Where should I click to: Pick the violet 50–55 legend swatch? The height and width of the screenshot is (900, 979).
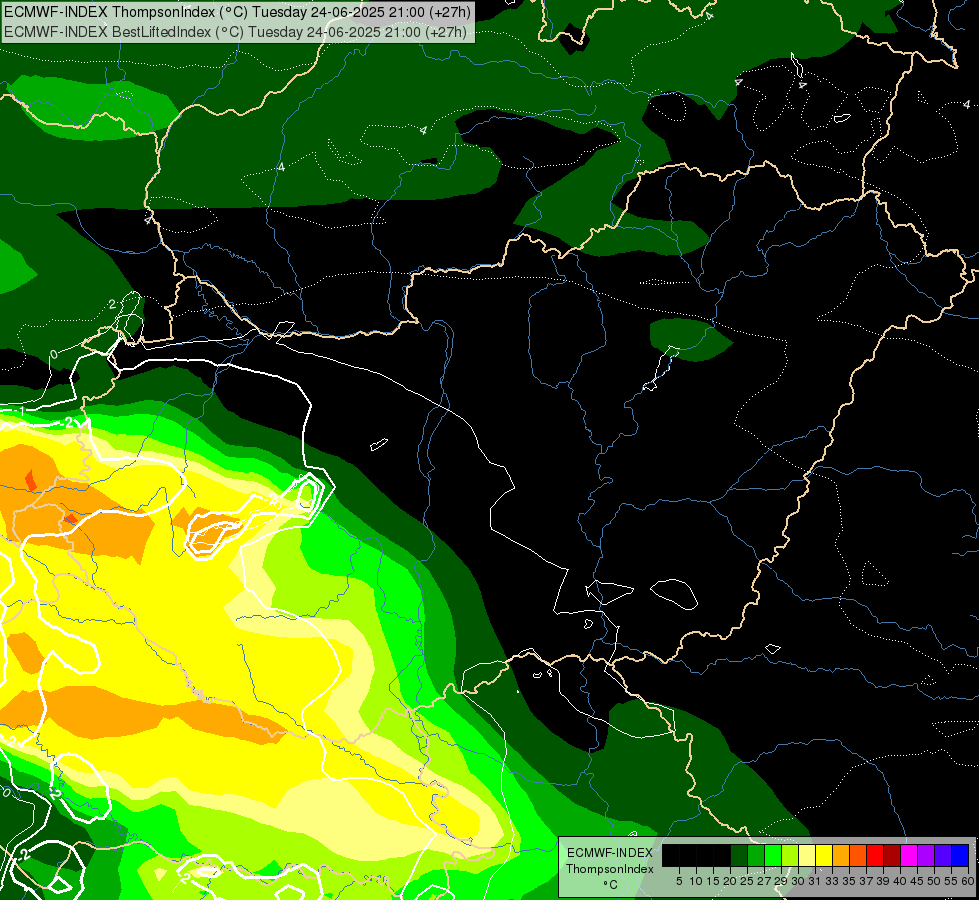coord(943,855)
